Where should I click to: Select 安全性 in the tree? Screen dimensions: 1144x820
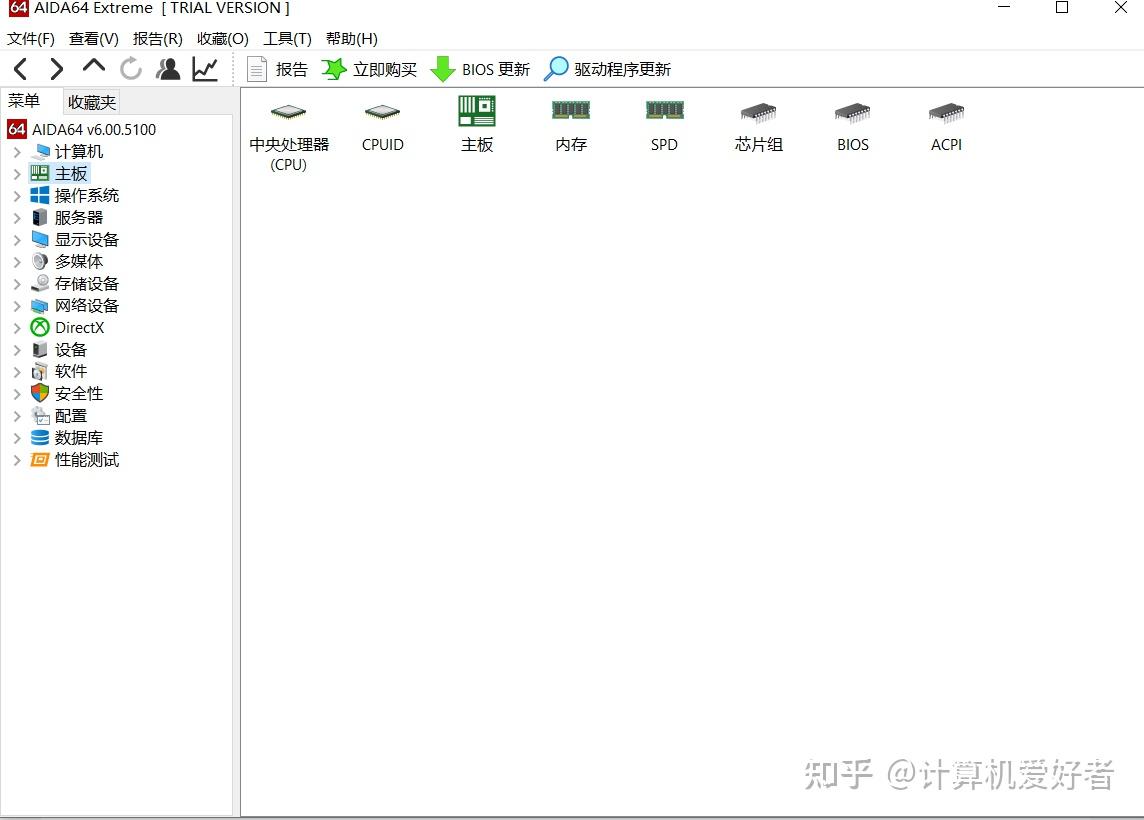click(x=67, y=393)
